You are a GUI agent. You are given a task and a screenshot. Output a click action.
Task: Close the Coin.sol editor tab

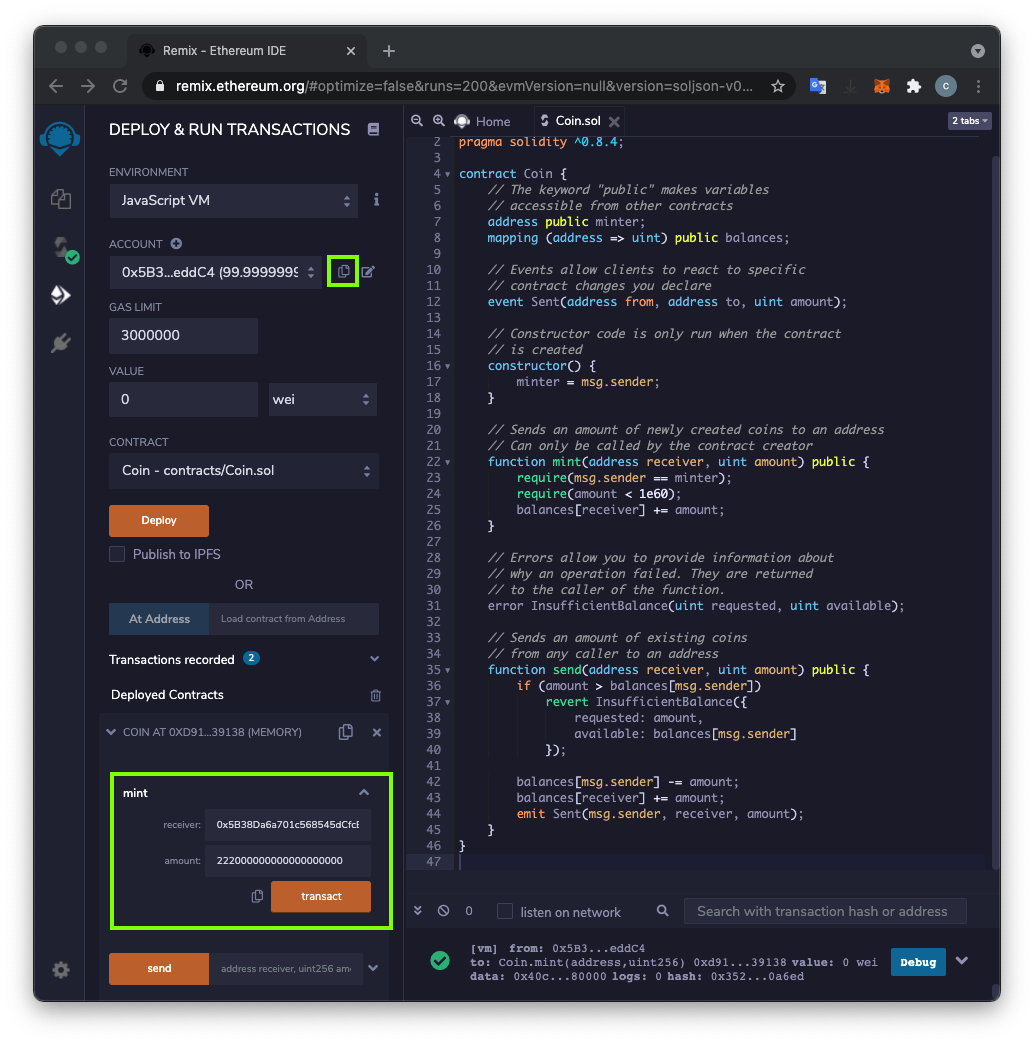point(614,121)
